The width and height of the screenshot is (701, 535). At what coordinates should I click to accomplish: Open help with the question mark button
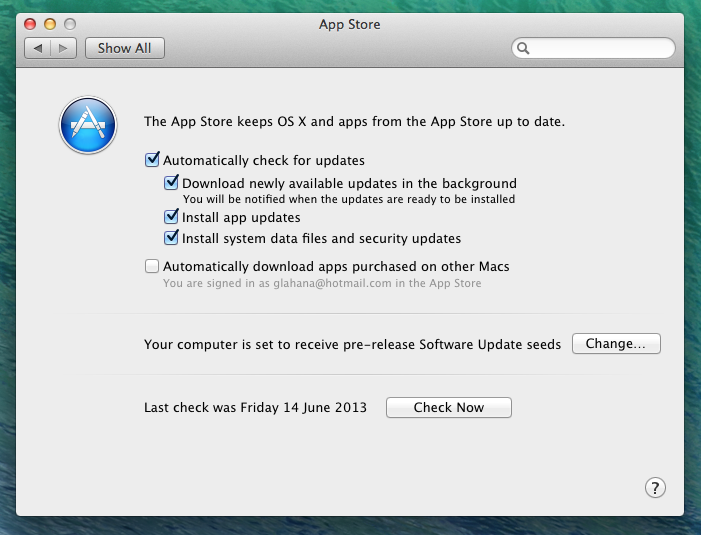pyautogui.click(x=655, y=488)
